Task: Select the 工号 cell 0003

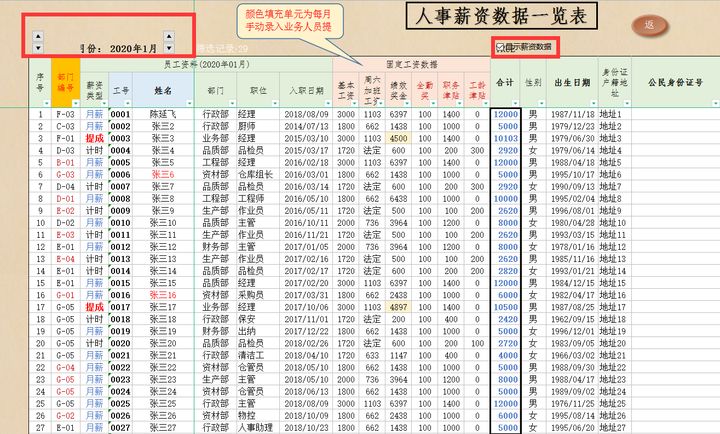Action: tap(120, 138)
